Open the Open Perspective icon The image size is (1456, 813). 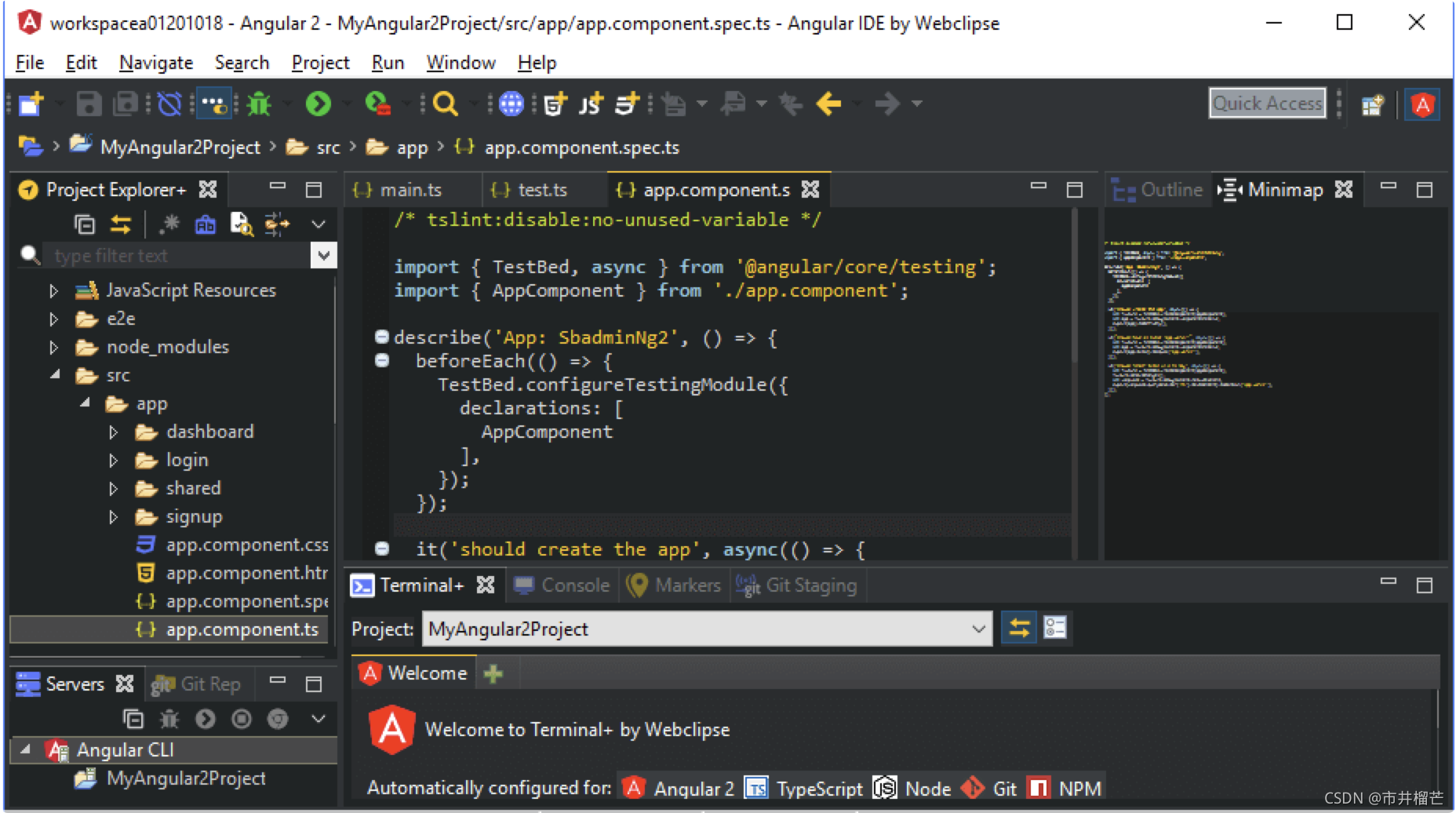point(1373,104)
